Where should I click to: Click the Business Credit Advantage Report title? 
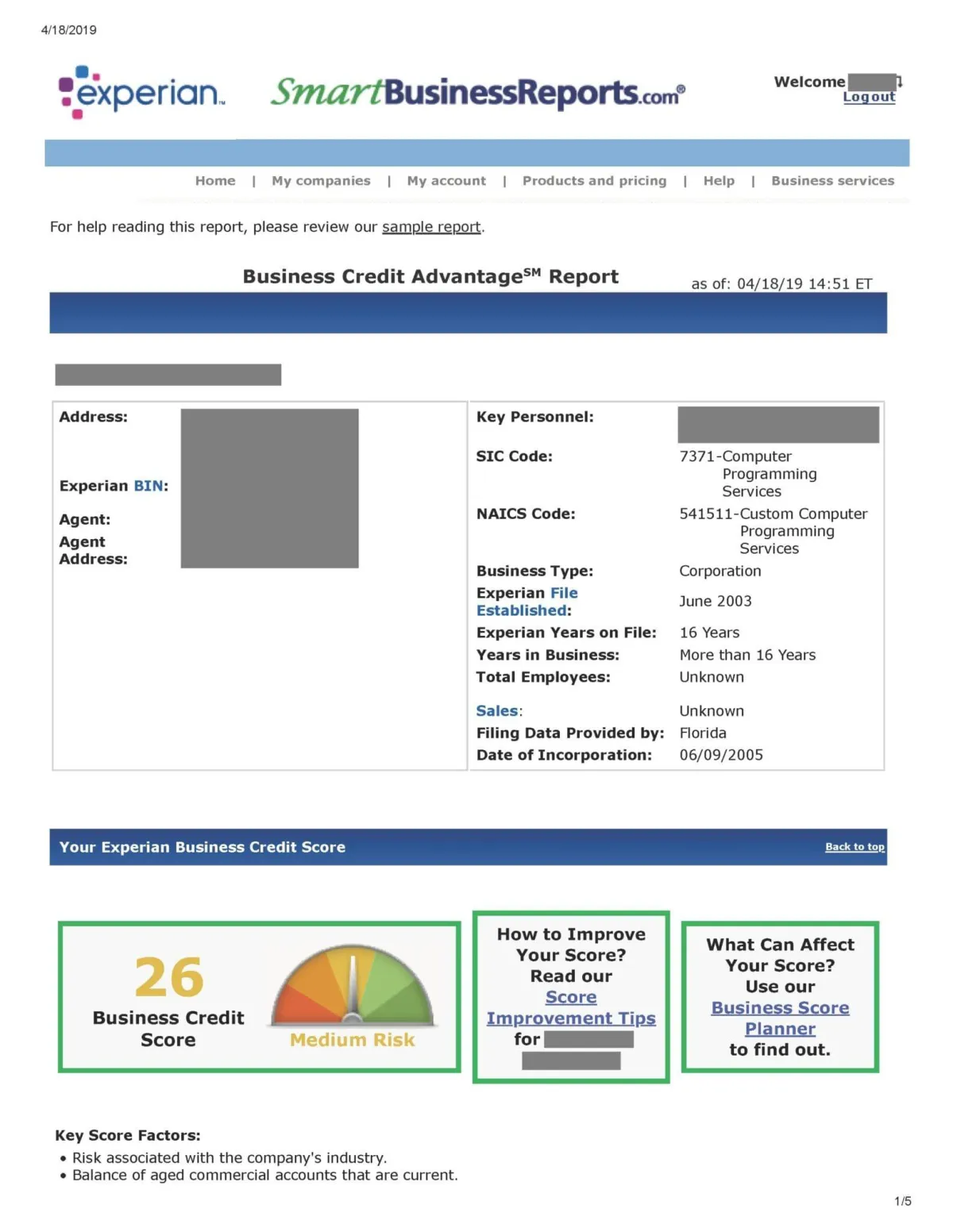point(430,276)
